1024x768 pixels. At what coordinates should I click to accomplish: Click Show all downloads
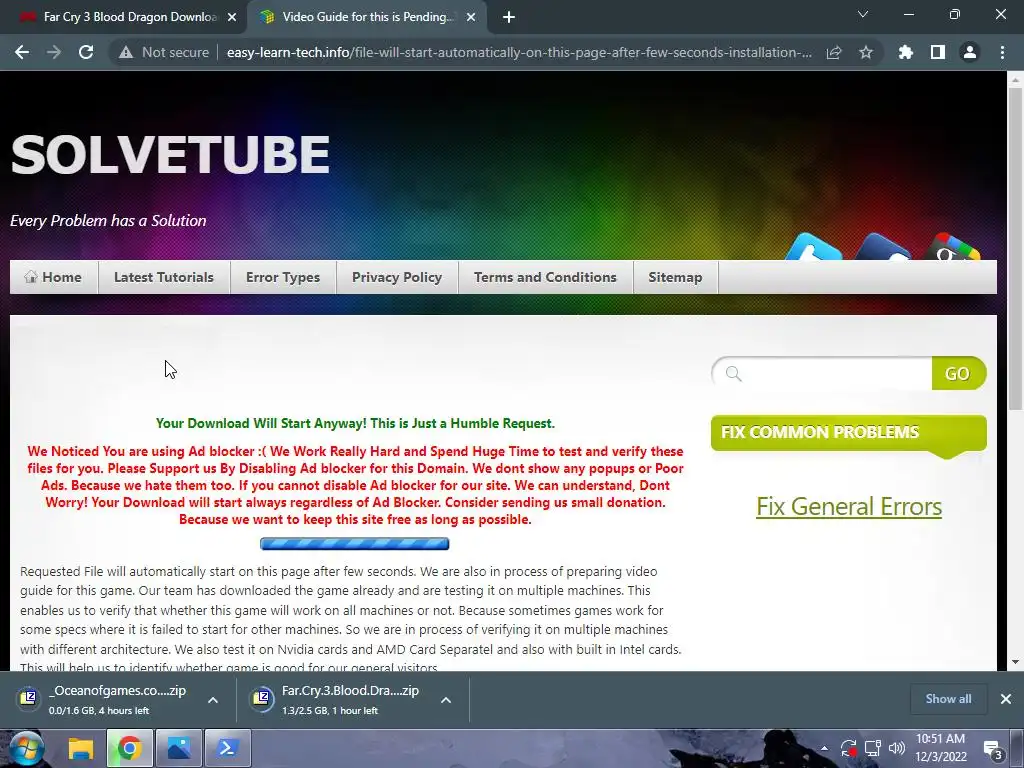(x=948, y=699)
